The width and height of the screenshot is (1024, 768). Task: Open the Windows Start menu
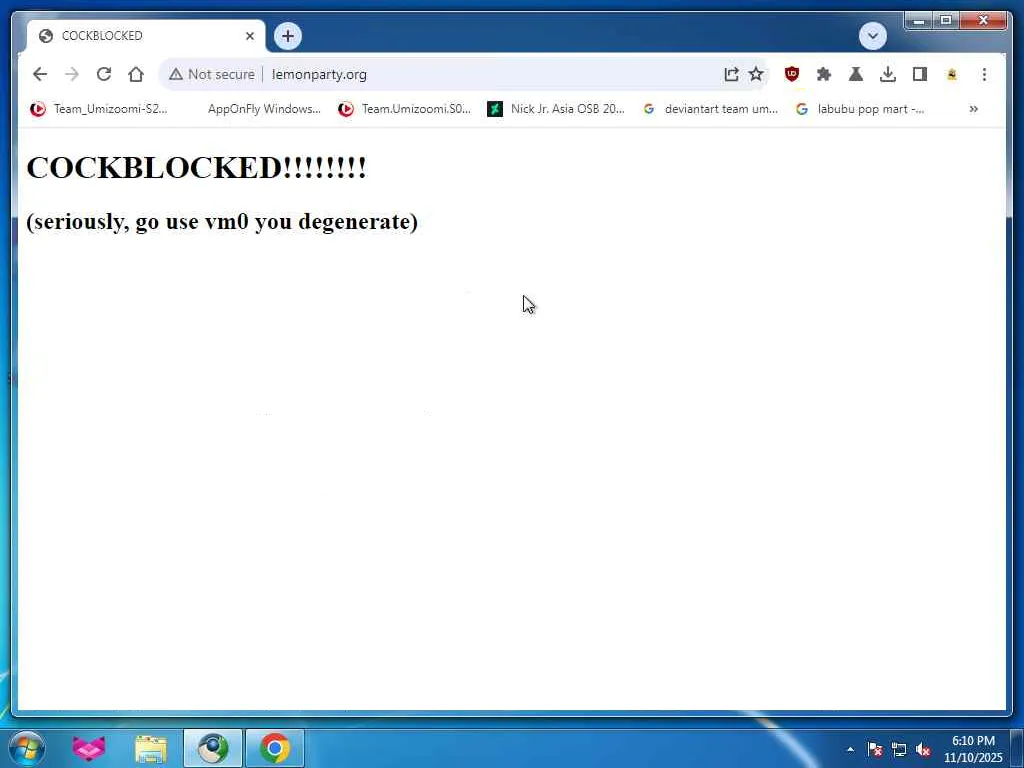click(x=27, y=748)
